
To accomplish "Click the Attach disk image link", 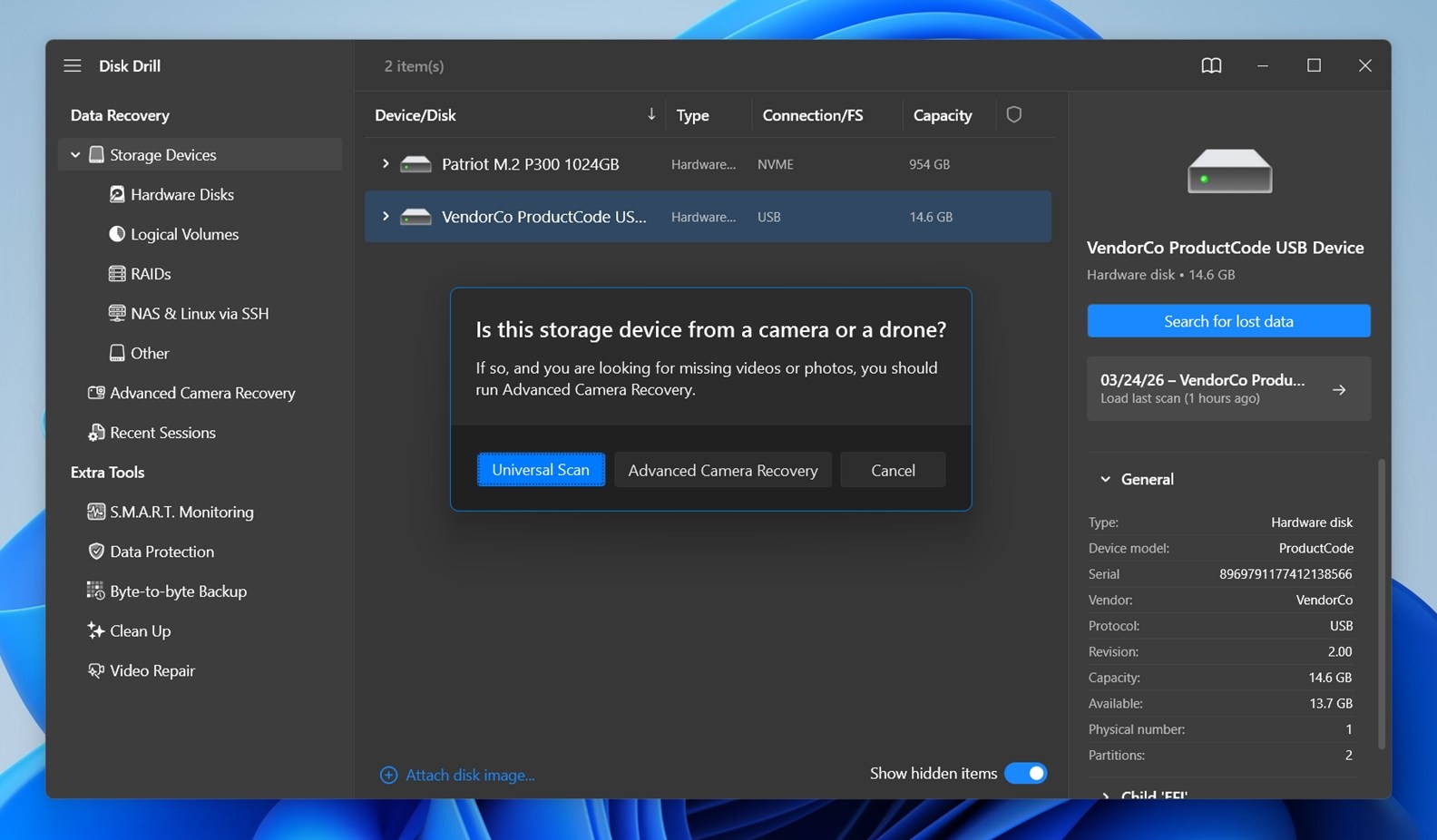I will click(470, 775).
